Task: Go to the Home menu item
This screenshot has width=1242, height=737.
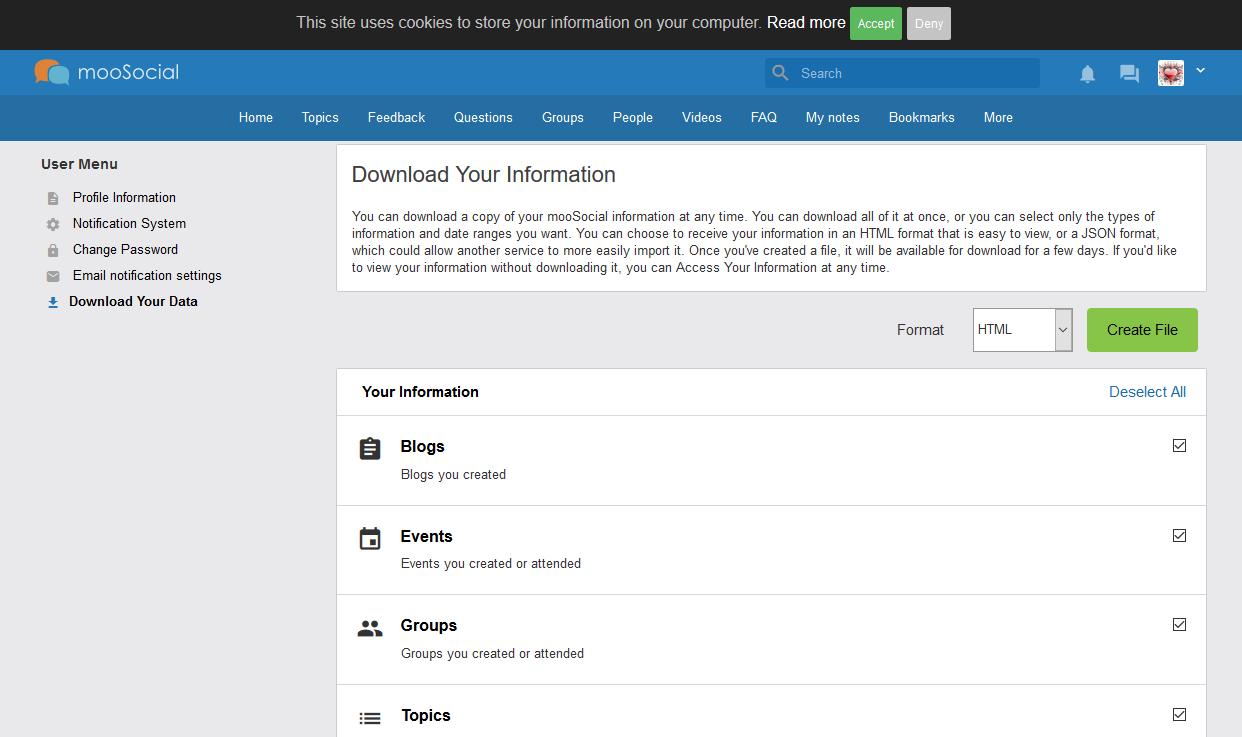Action: [x=256, y=118]
